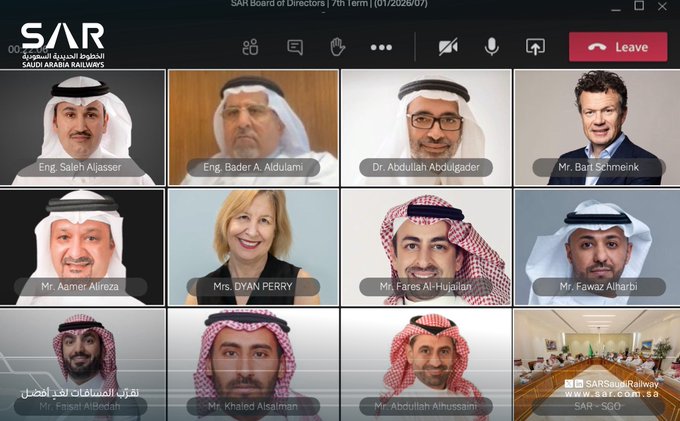Share your screen content
The width and height of the screenshot is (680, 421).
tap(535, 47)
